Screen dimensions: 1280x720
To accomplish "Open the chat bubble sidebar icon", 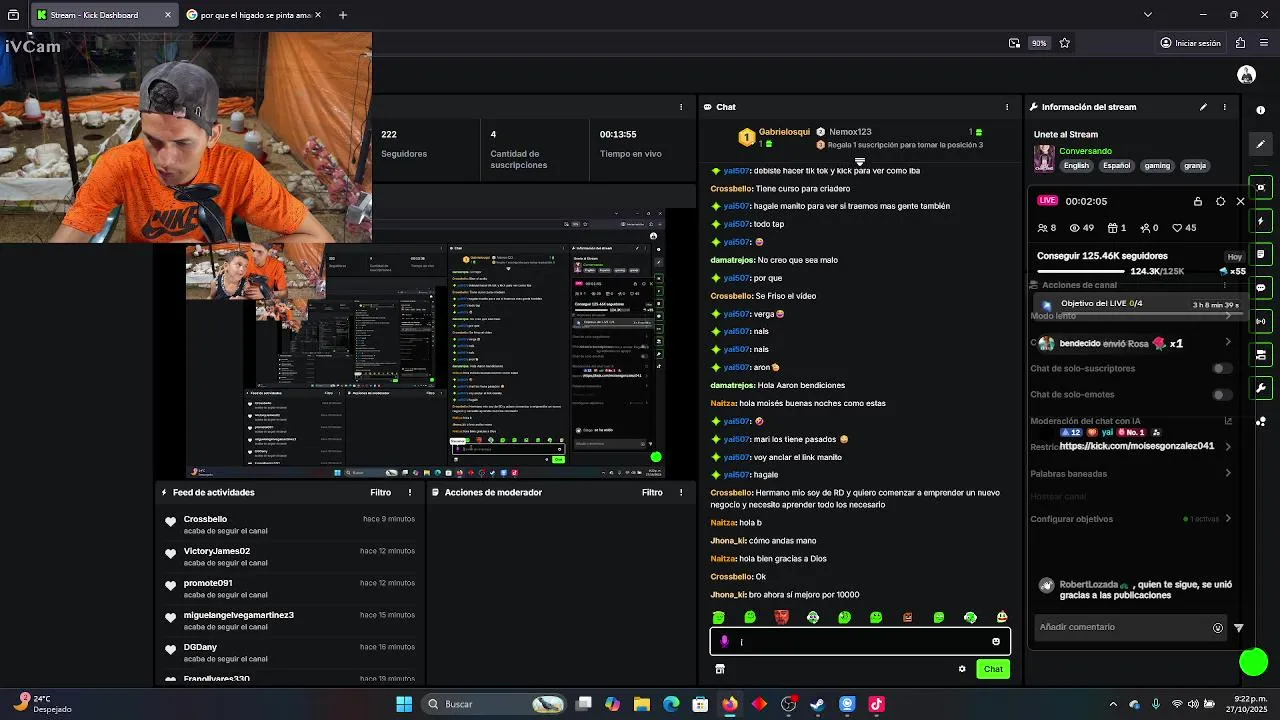I will click(1261, 288).
